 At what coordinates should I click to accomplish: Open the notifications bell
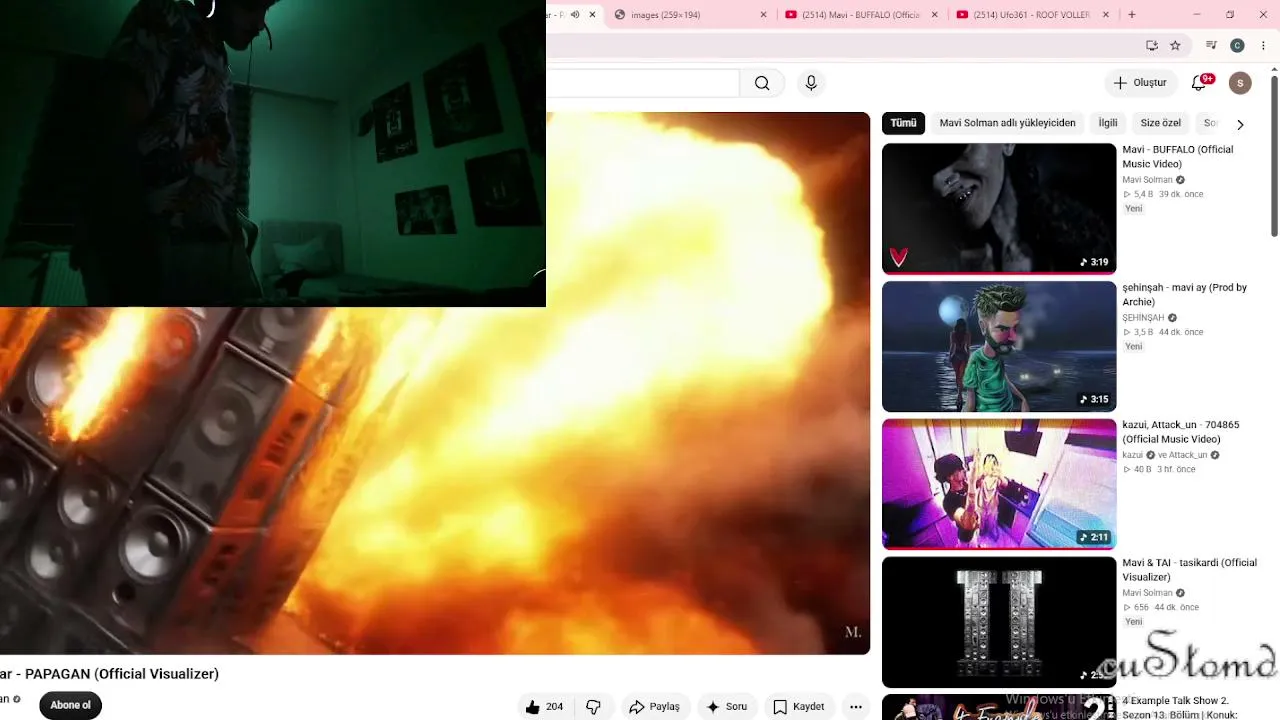[x=1199, y=83]
